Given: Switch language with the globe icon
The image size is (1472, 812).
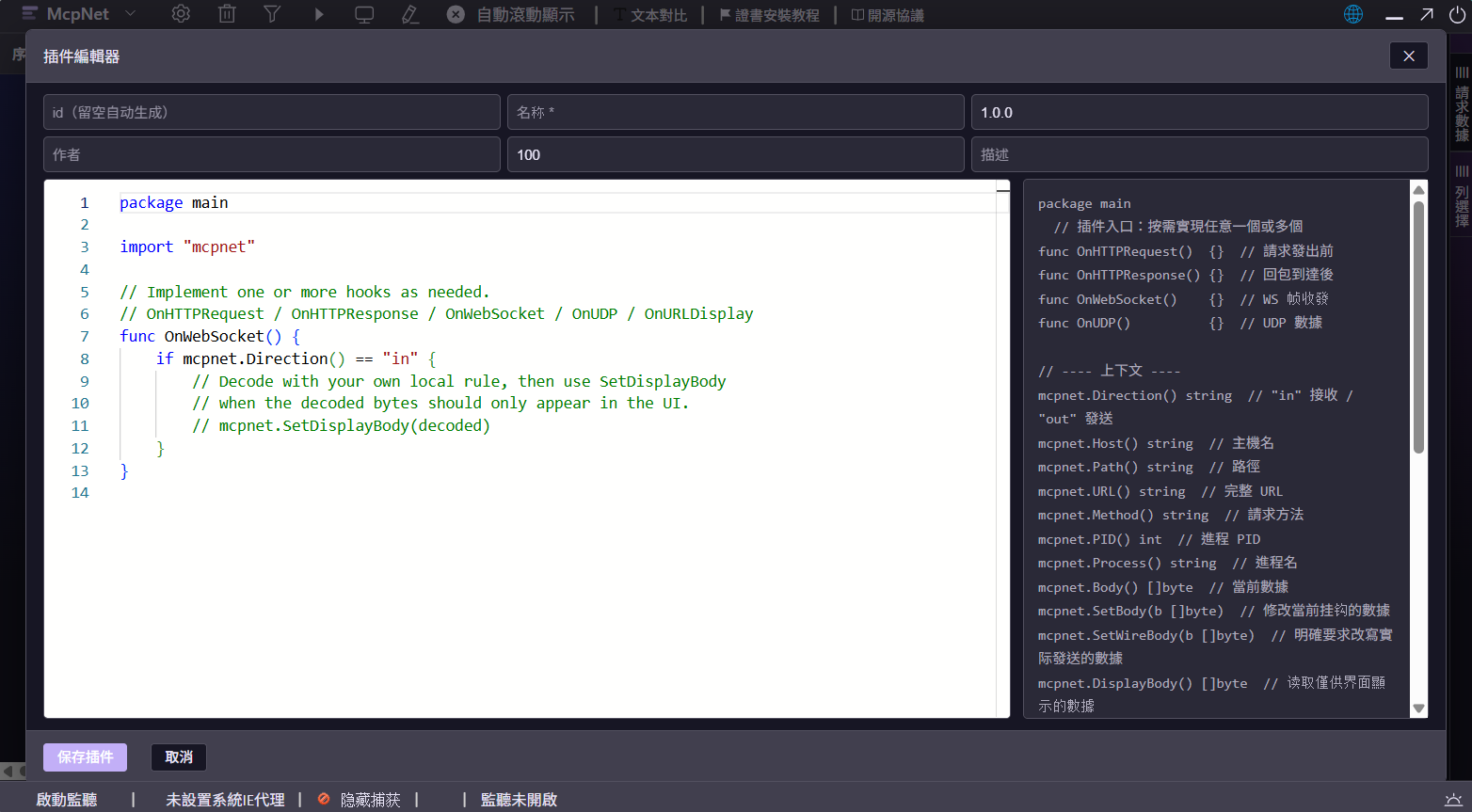Looking at the screenshot, I should click(x=1353, y=14).
